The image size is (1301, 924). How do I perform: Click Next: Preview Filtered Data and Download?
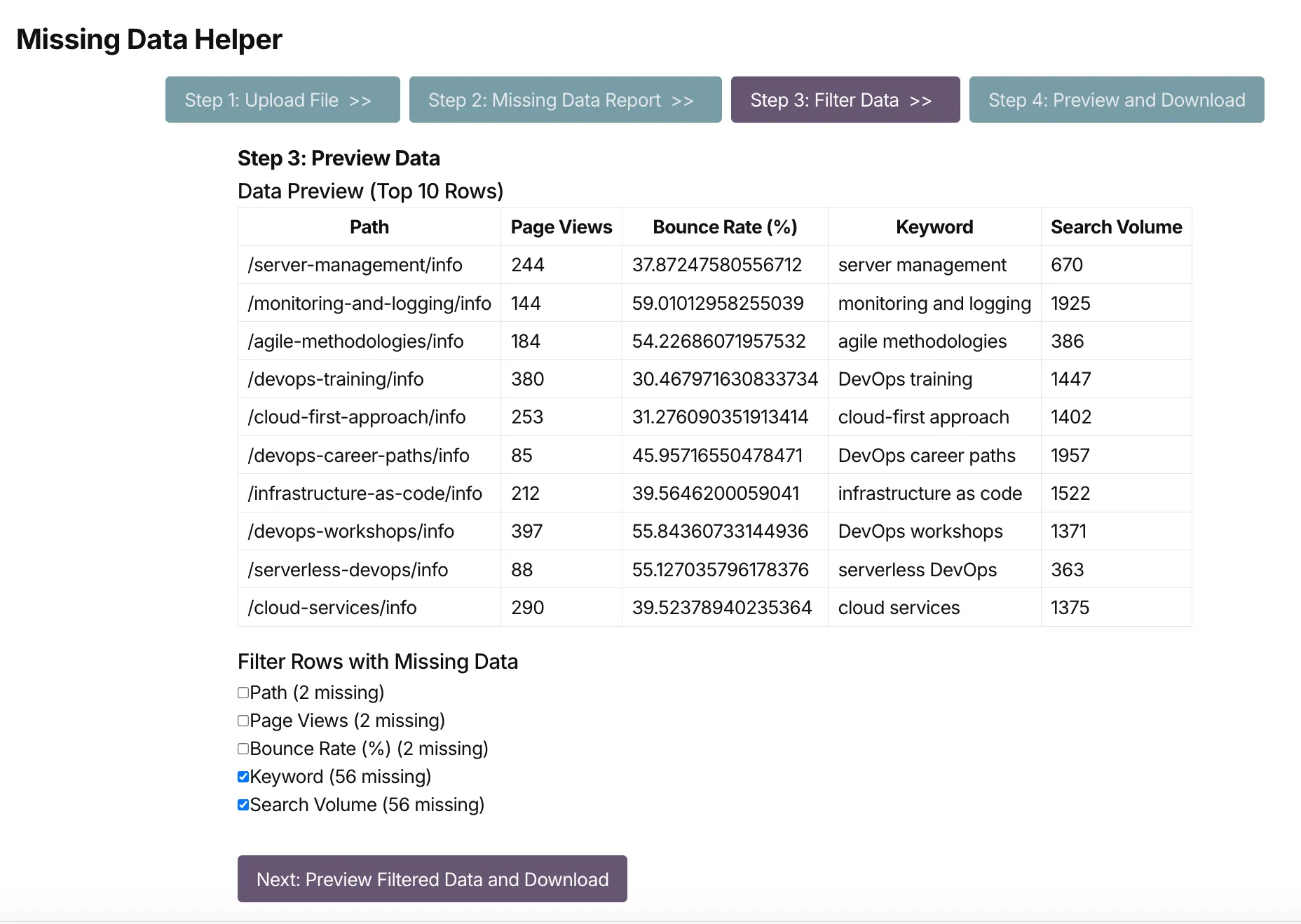coord(432,879)
